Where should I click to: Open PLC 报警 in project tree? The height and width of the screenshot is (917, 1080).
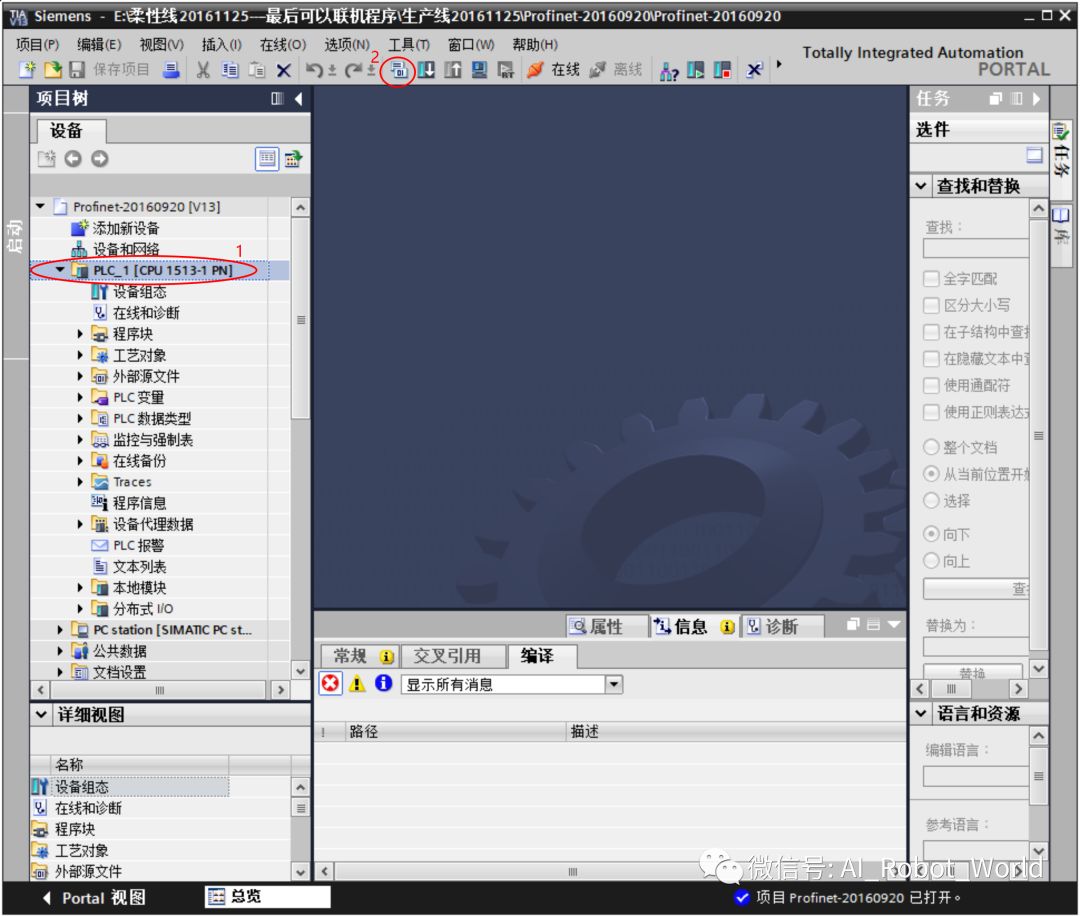[138, 546]
